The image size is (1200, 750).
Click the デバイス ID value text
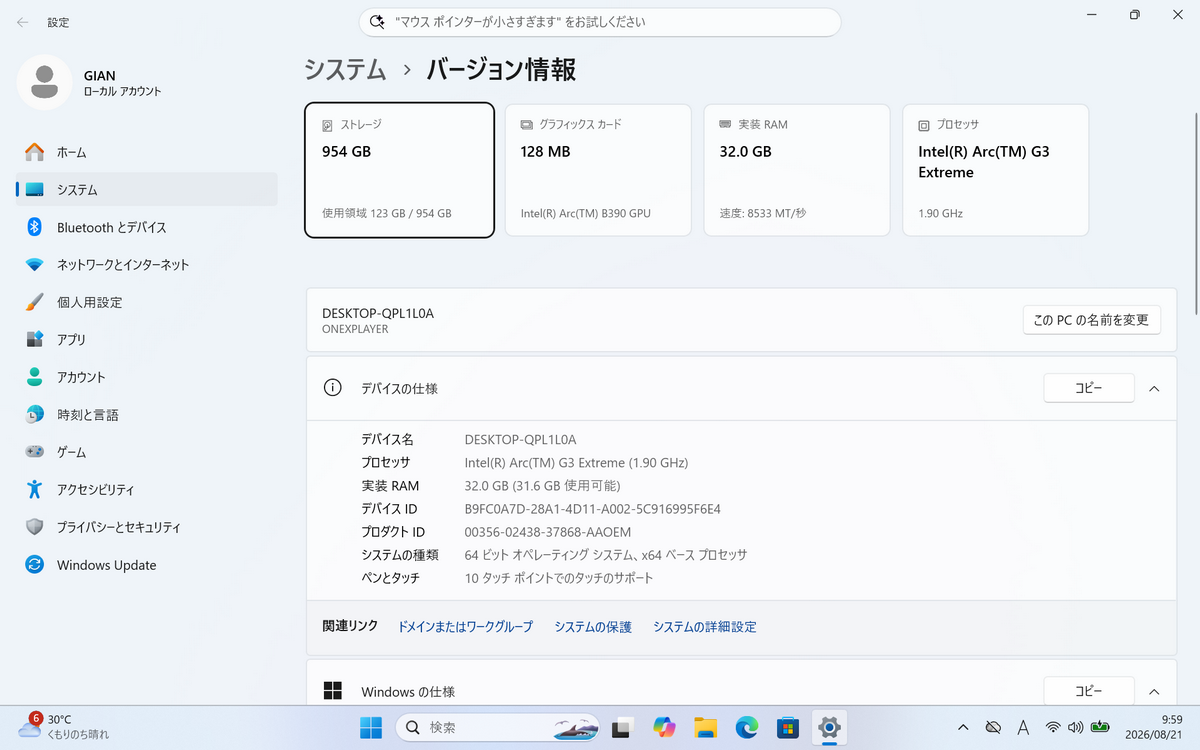click(x=593, y=509)
